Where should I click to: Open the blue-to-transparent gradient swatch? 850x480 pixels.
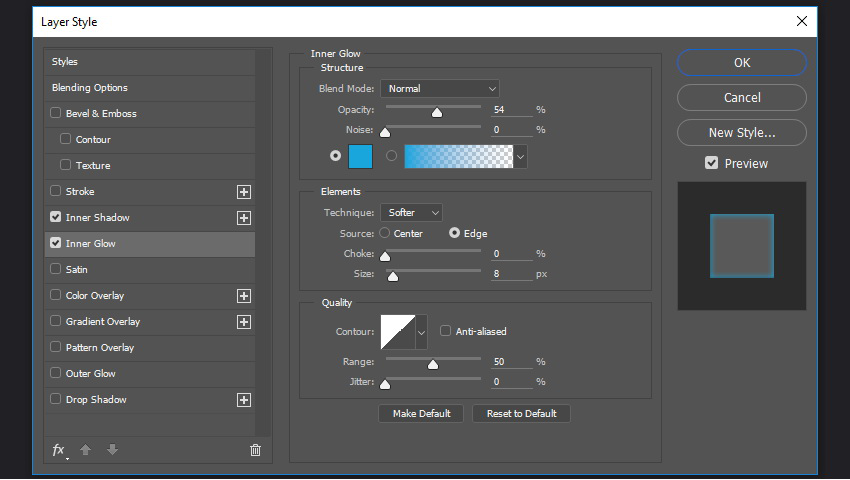(459, 157)
